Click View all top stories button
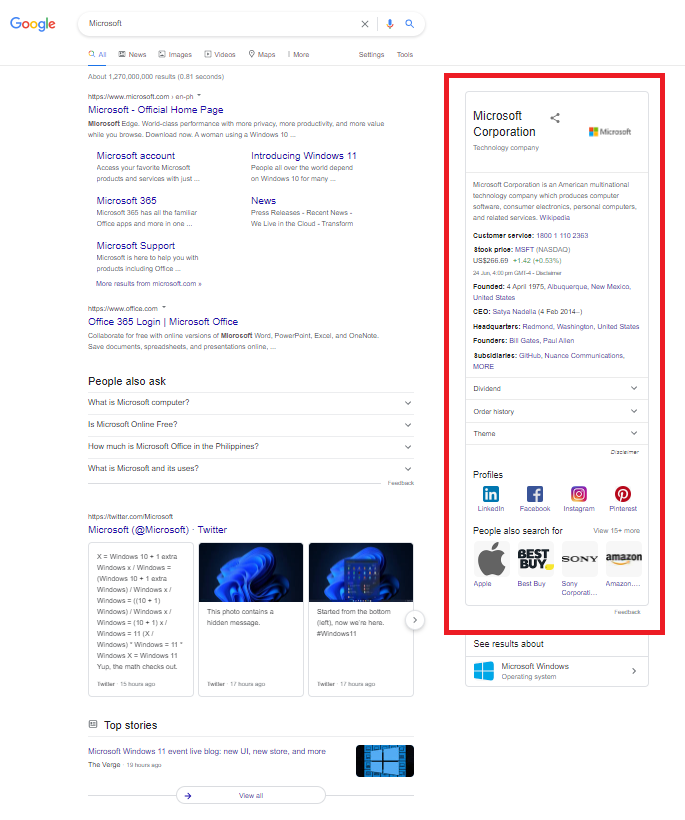 tap(251, 795)
